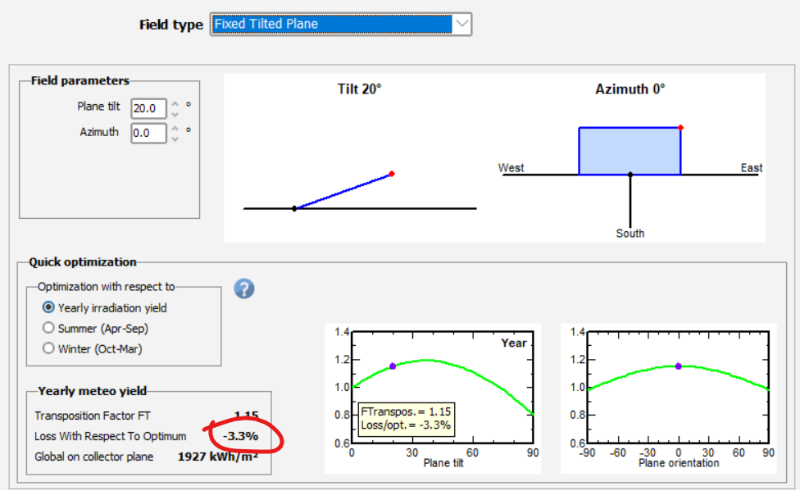Click the red corner dot in Azimuth diagram
Screen dimensions: 800x490
(681, 127)
